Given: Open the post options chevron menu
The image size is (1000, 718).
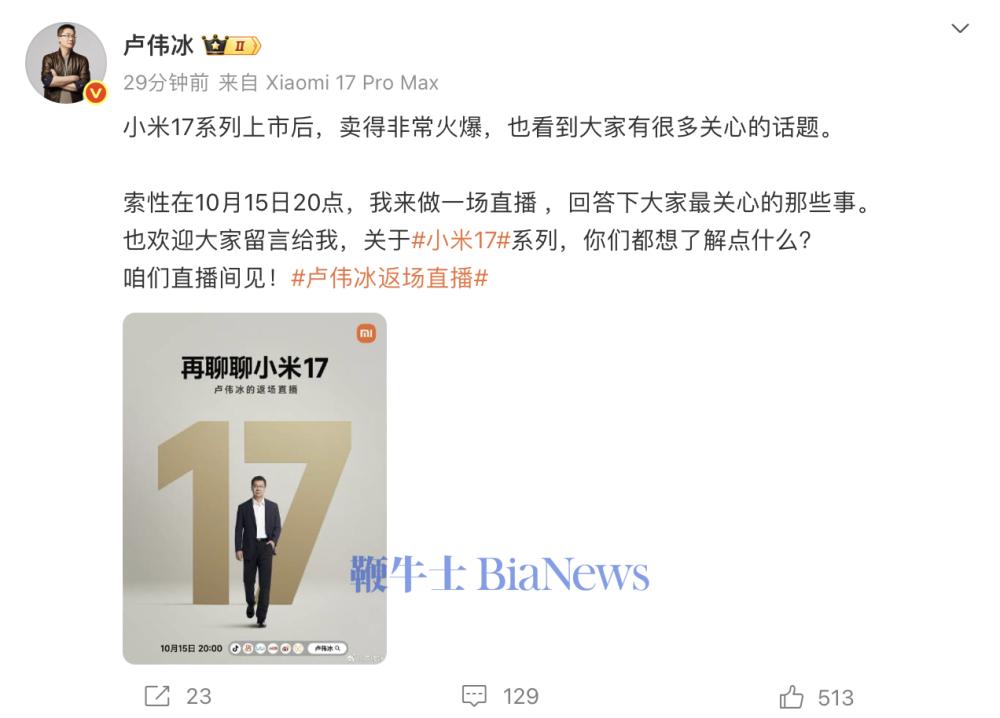Looking at the screenshot, I should [x=960, y=28].
